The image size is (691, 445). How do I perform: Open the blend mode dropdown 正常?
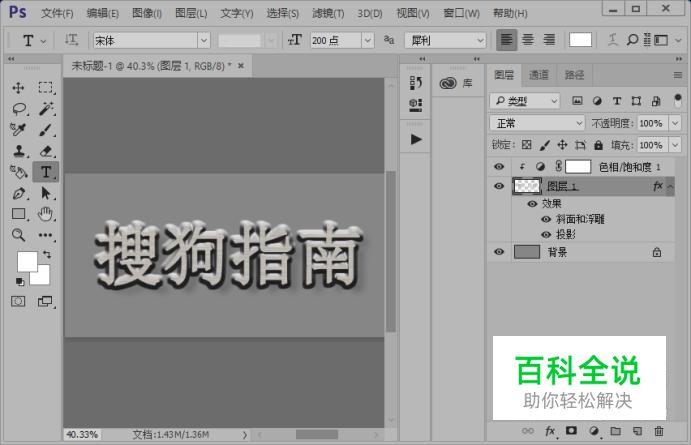pos(537,123)
